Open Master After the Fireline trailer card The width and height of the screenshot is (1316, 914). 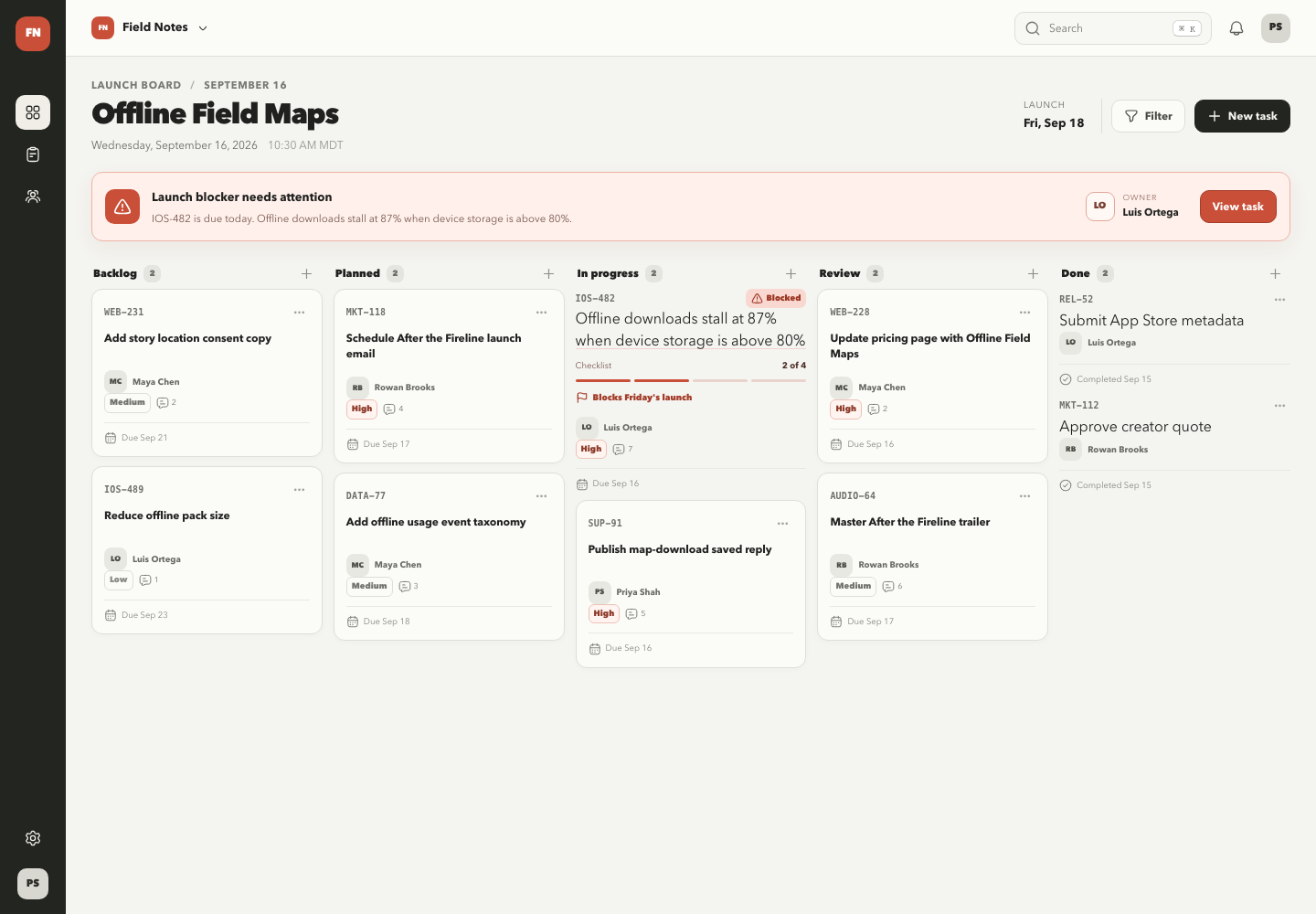(x=933, y=557)
